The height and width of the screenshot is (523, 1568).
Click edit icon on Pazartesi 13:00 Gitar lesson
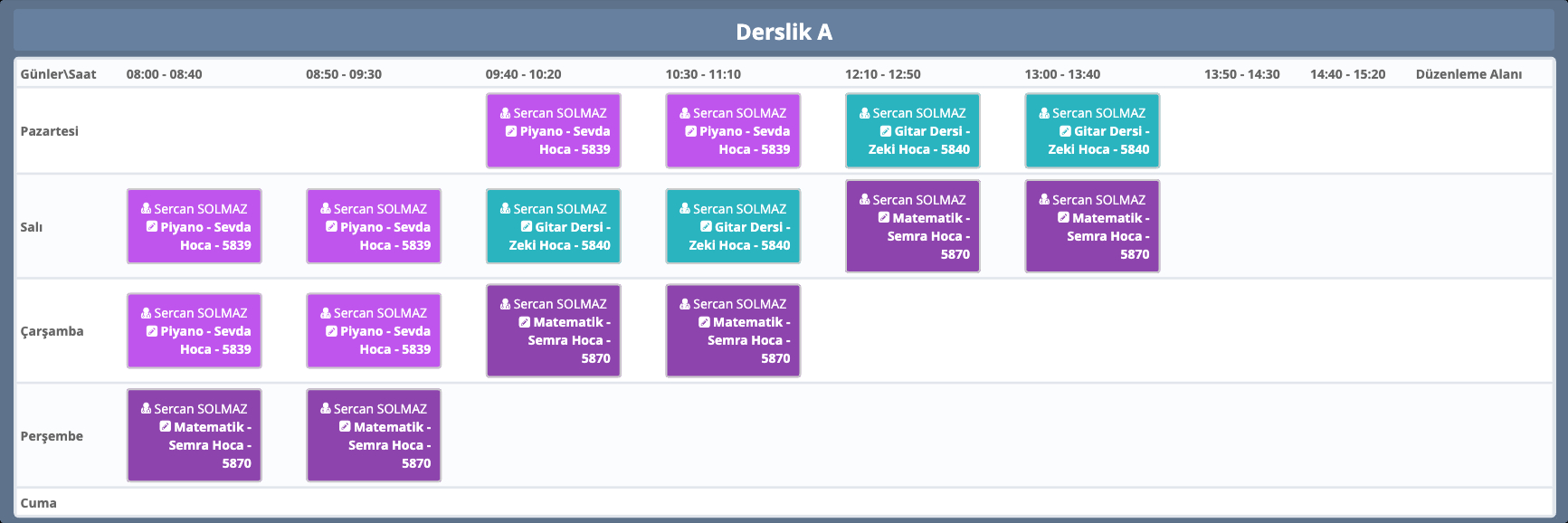click(1065, 131)
